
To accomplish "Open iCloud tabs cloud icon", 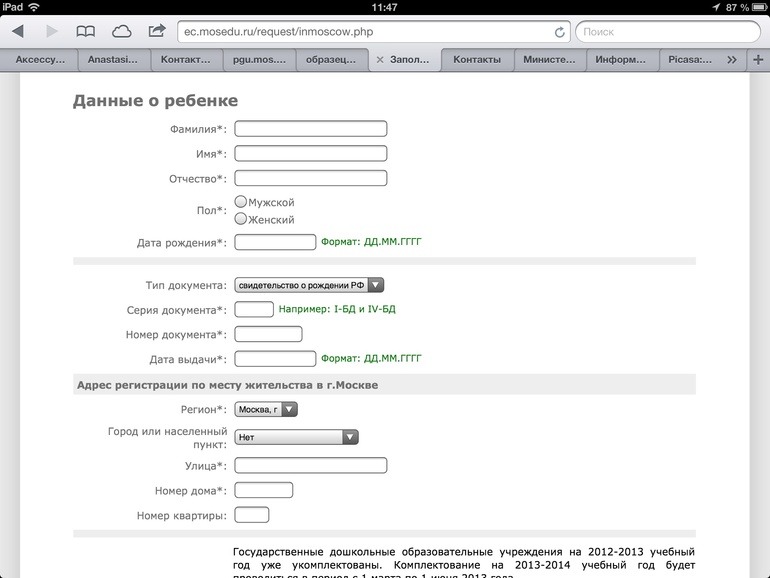I will point(121,32).
